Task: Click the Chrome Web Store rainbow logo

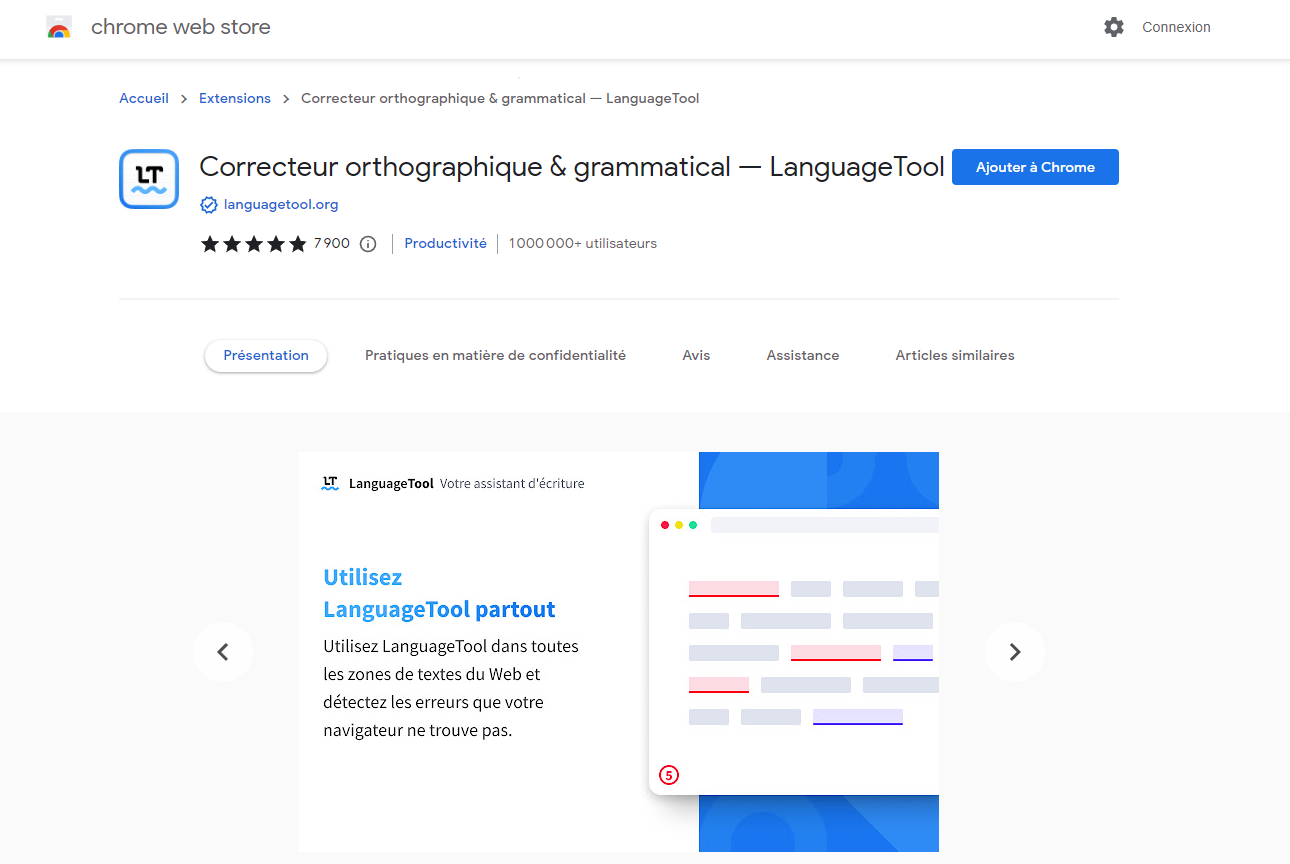Action: coord(59,27)
